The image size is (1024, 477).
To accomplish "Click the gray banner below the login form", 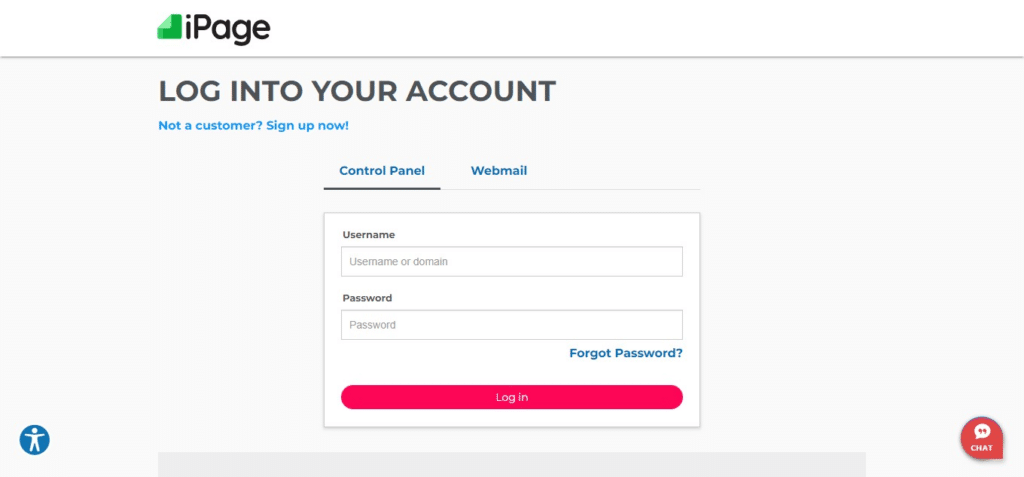I will click(x=511, y=465).
